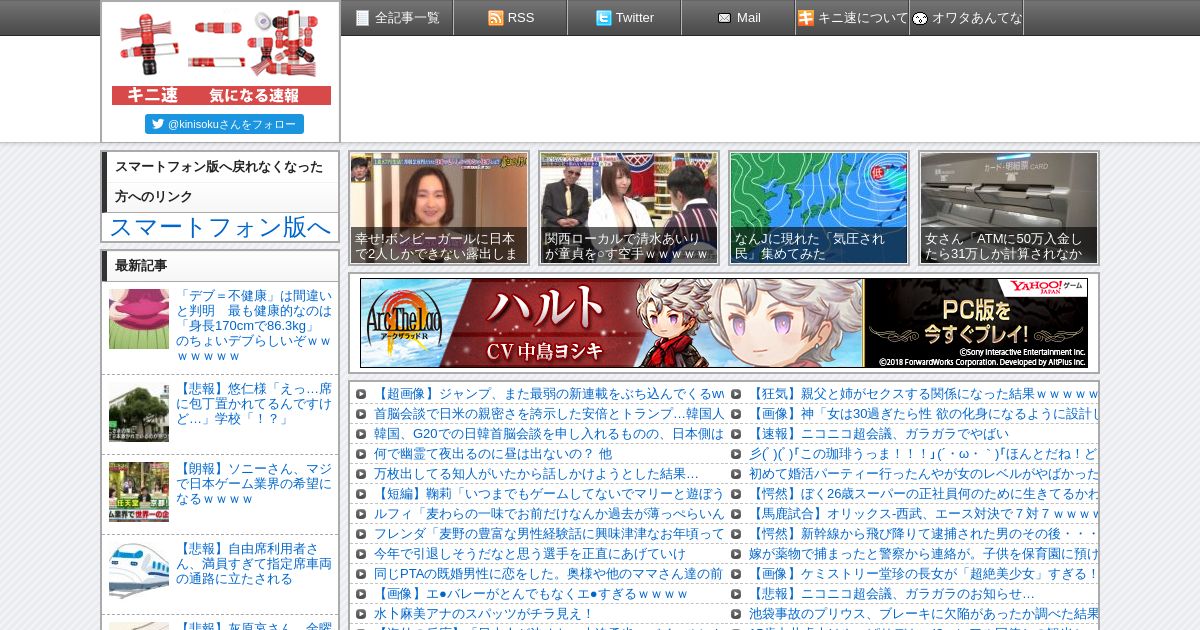Click bullet icon beside 【速報】ニコニコ超会議

735,434
